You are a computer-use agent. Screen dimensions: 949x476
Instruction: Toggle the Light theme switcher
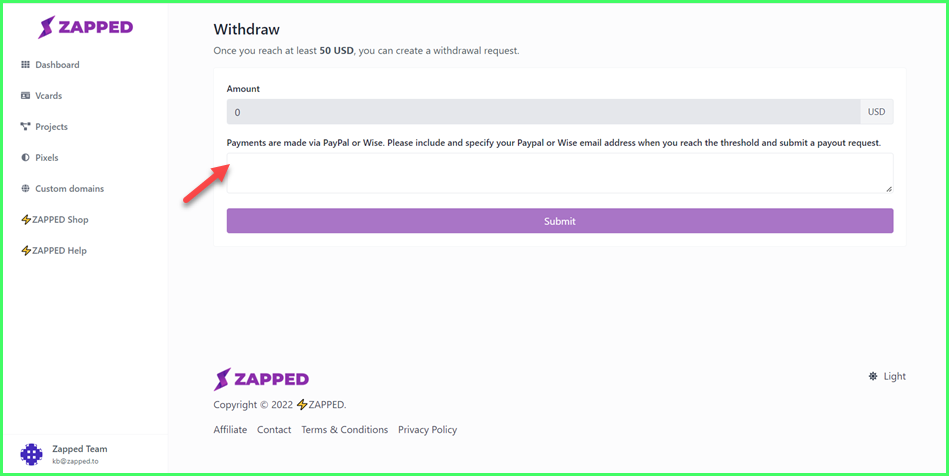887,376
